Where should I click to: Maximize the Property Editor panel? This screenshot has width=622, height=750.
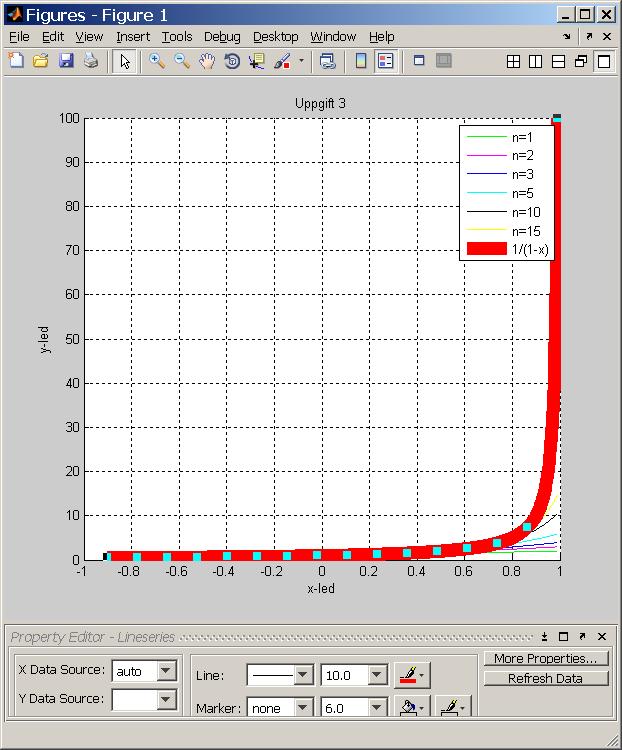[x=564, y=637]
